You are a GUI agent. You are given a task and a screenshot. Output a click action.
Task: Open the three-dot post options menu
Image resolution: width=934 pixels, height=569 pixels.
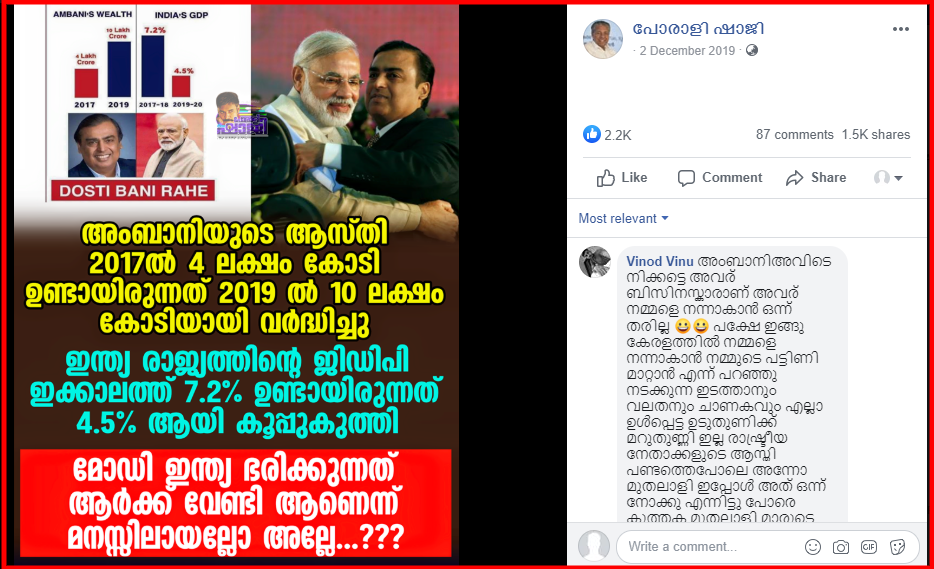coord(900,30)
